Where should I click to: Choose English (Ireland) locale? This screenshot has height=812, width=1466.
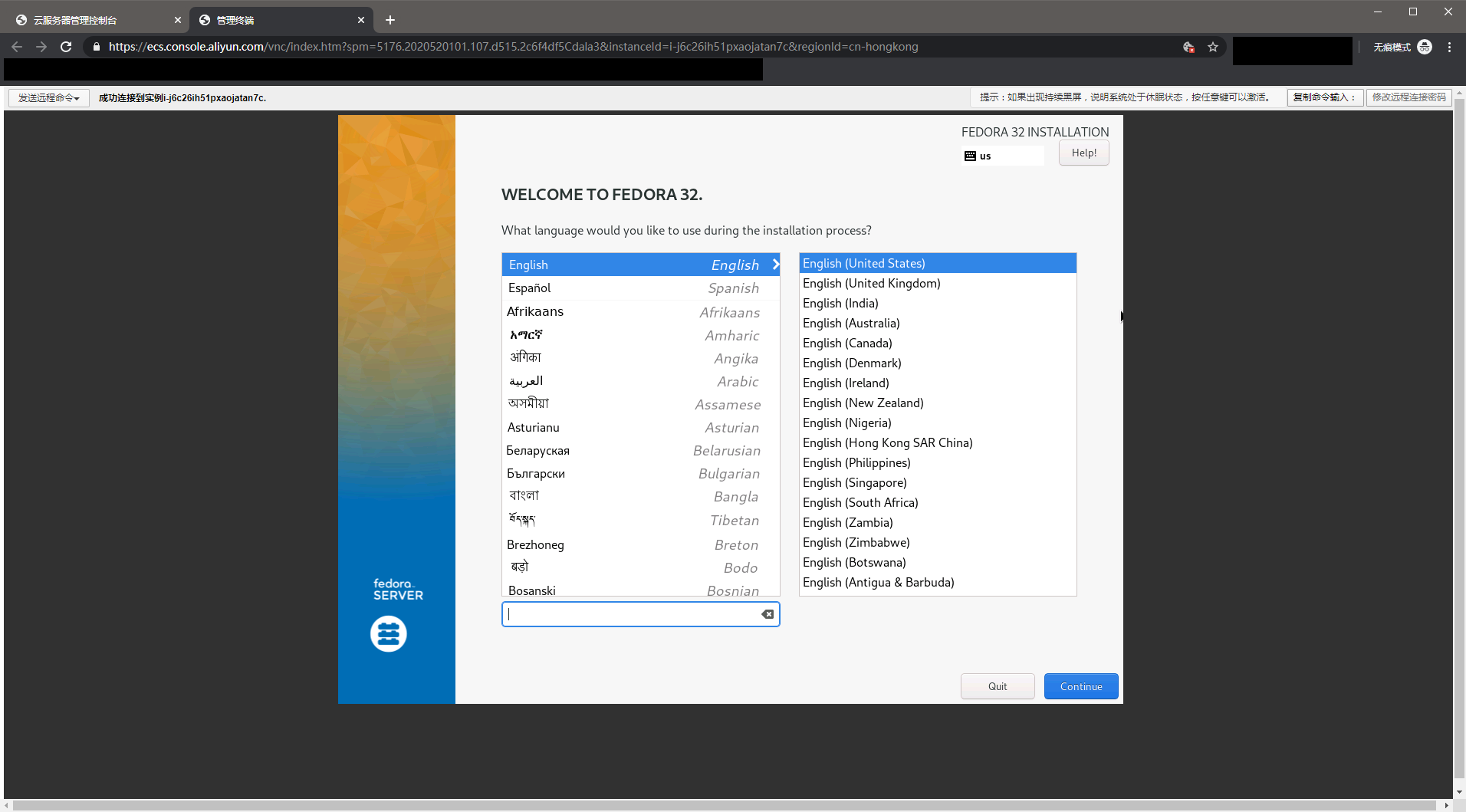938,383
